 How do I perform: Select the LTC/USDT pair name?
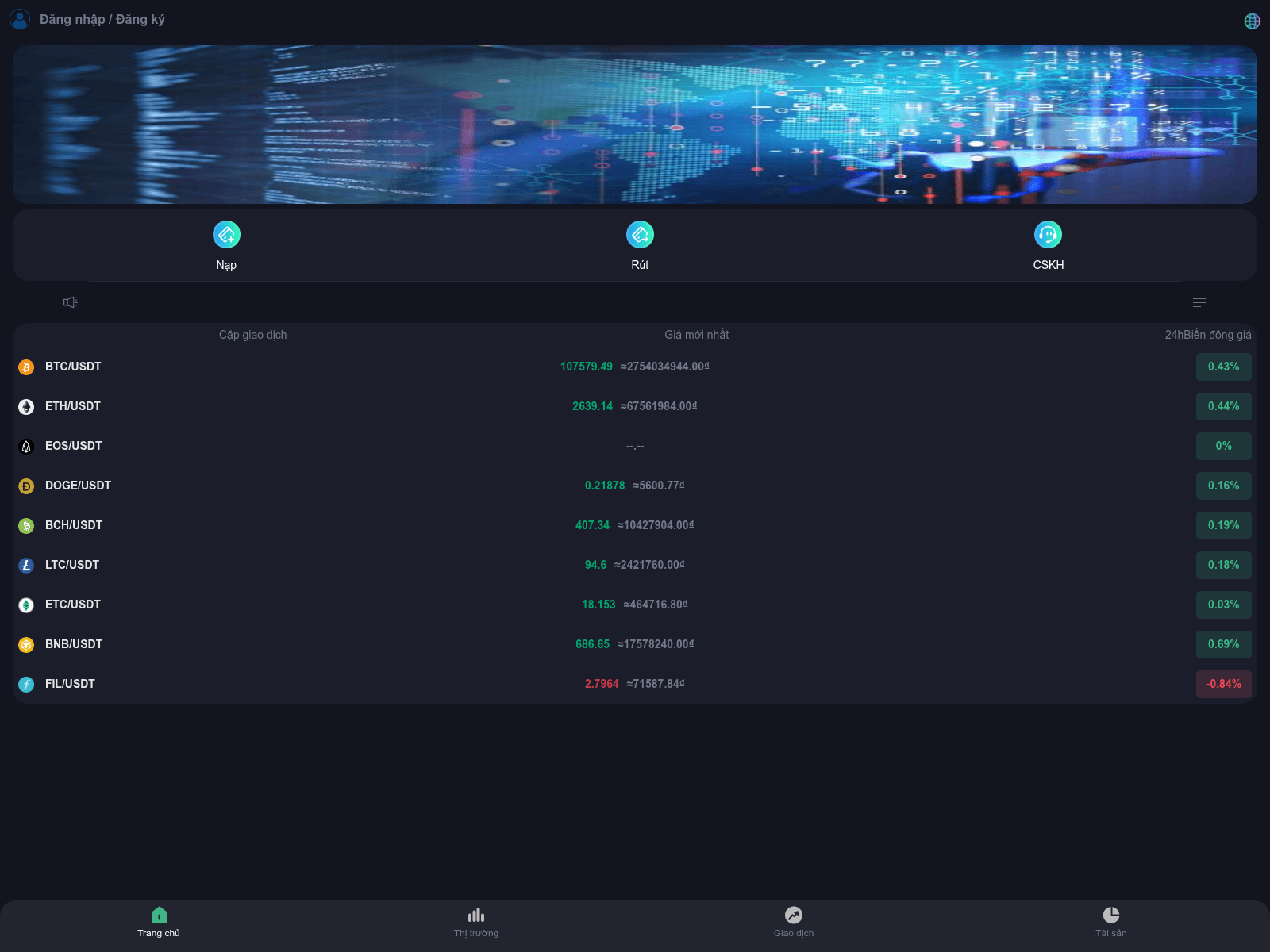(72, 565)
